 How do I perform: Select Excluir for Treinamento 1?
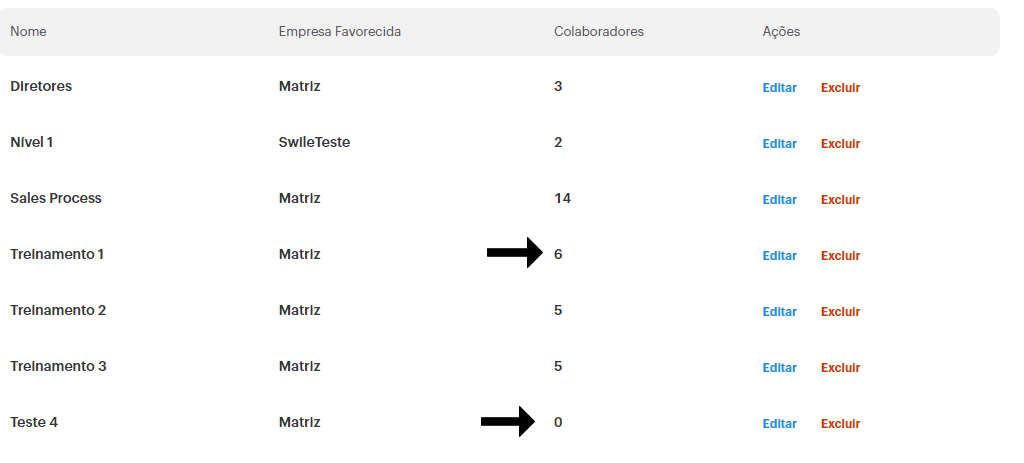pos(840,256)
